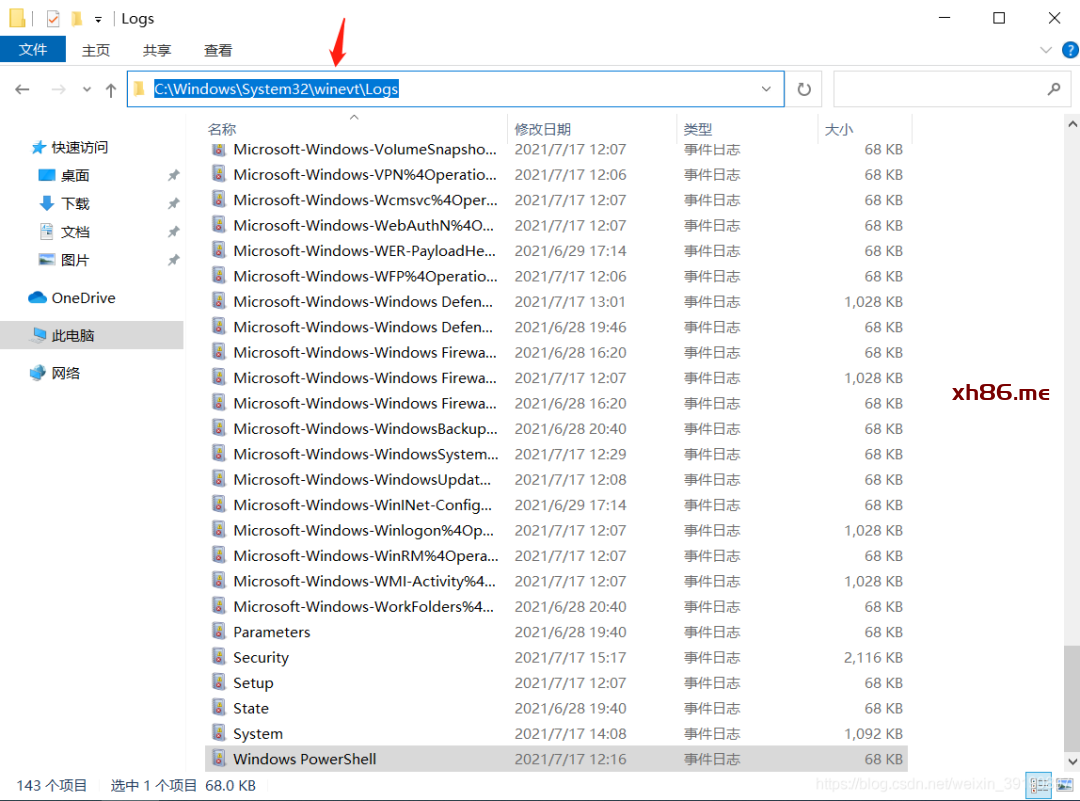Switch to large icons view in status bar
This screenshot has width=1080, height=801.
1065,784
